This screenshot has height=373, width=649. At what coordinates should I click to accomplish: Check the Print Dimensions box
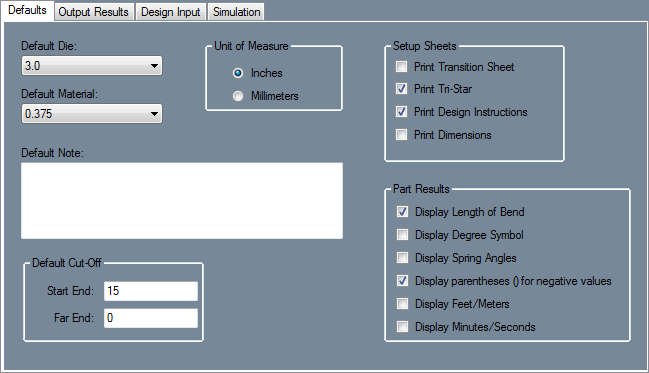[401, 135]
